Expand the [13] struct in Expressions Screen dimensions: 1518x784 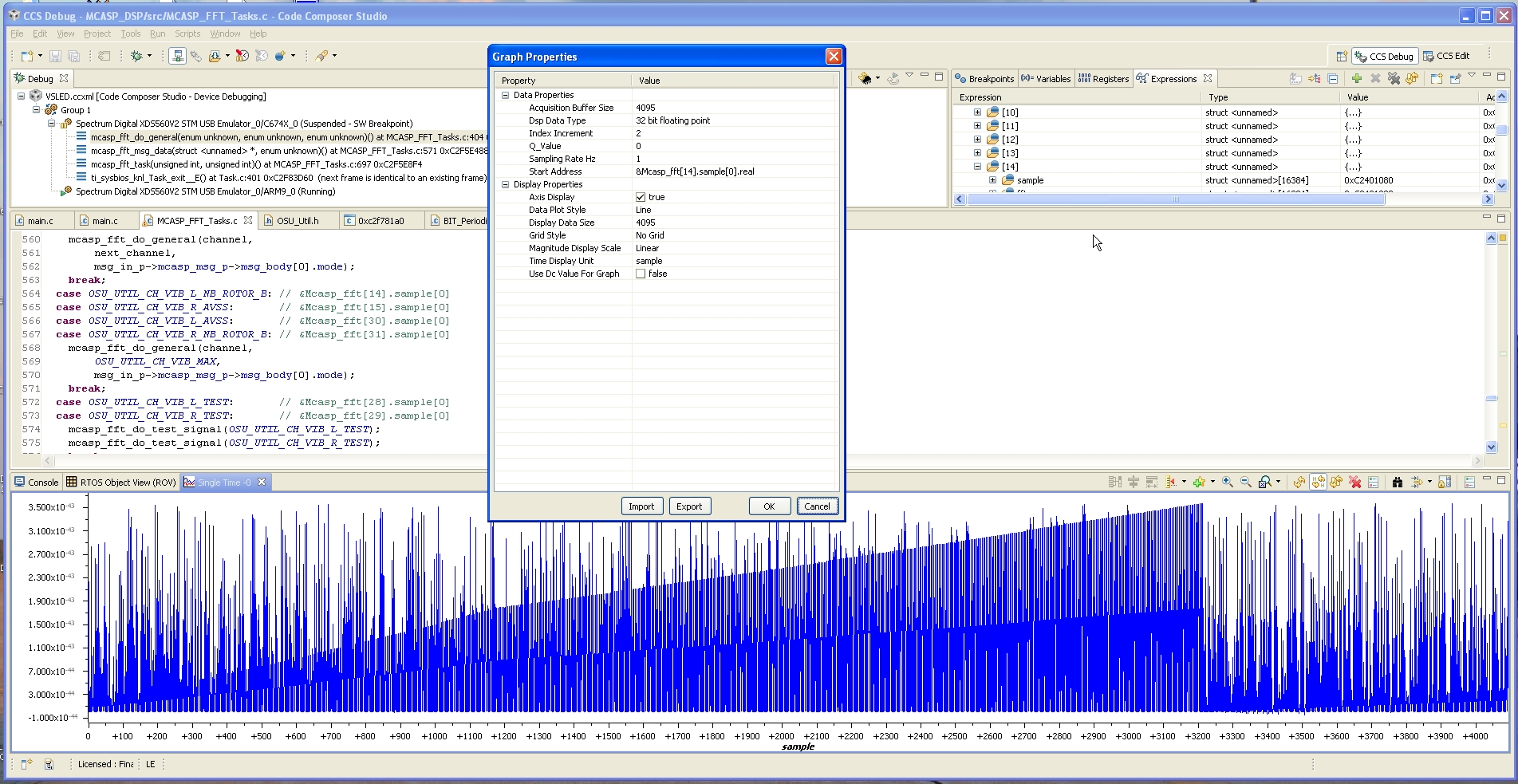(977, 153)
